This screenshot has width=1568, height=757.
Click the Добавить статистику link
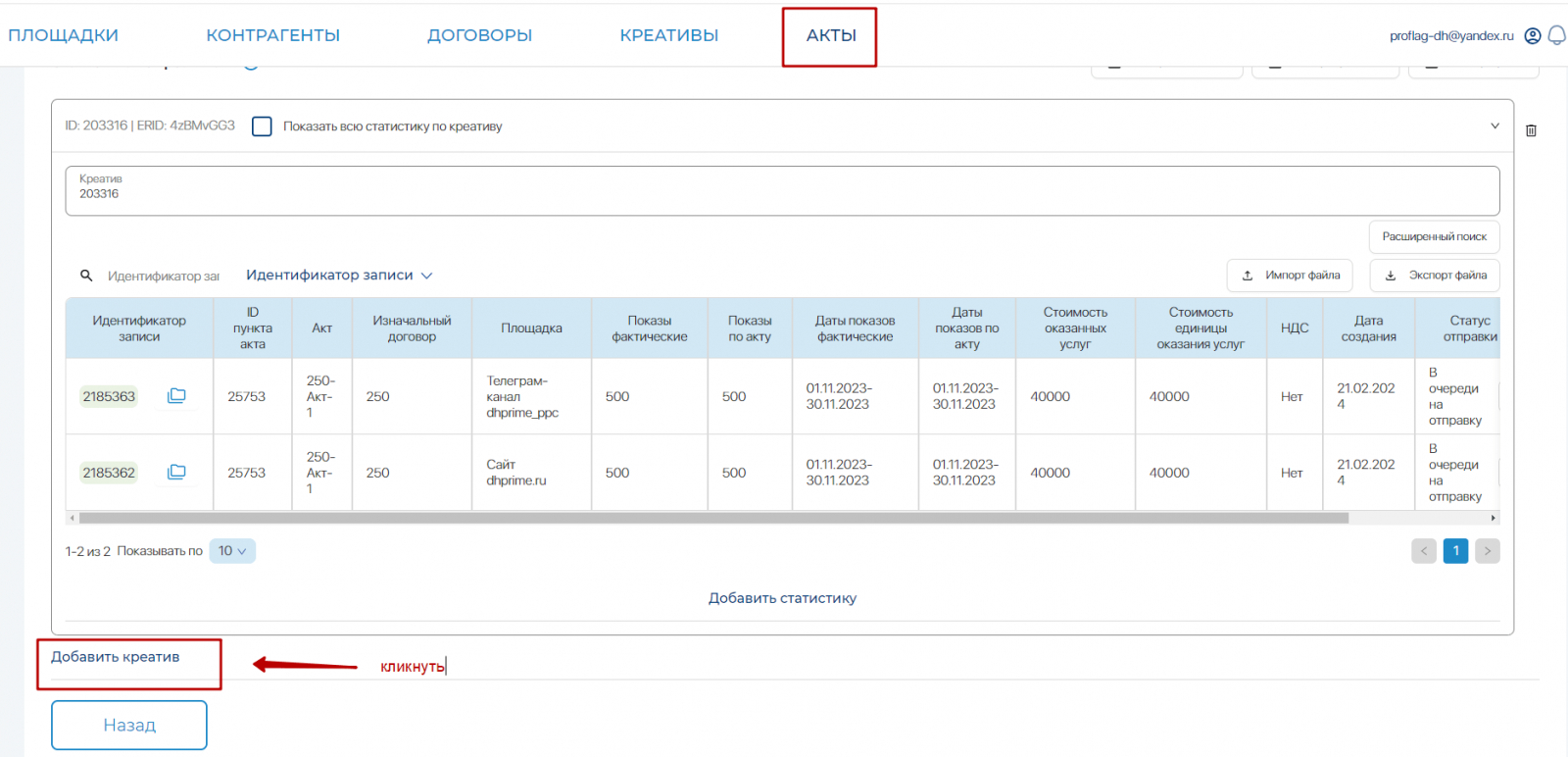click(782, 598)
